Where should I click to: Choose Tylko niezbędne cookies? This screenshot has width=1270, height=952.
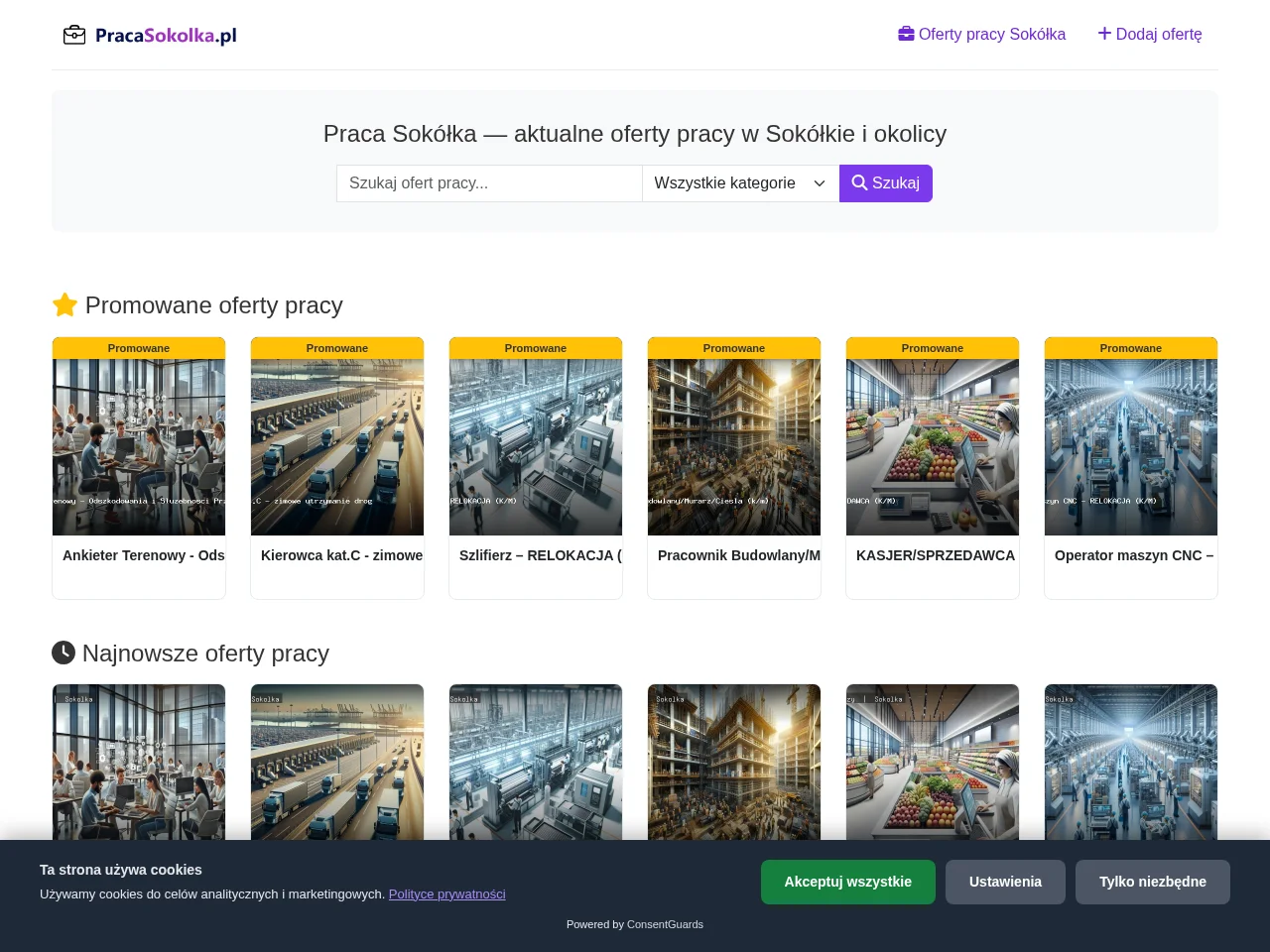coord(1153,882)
